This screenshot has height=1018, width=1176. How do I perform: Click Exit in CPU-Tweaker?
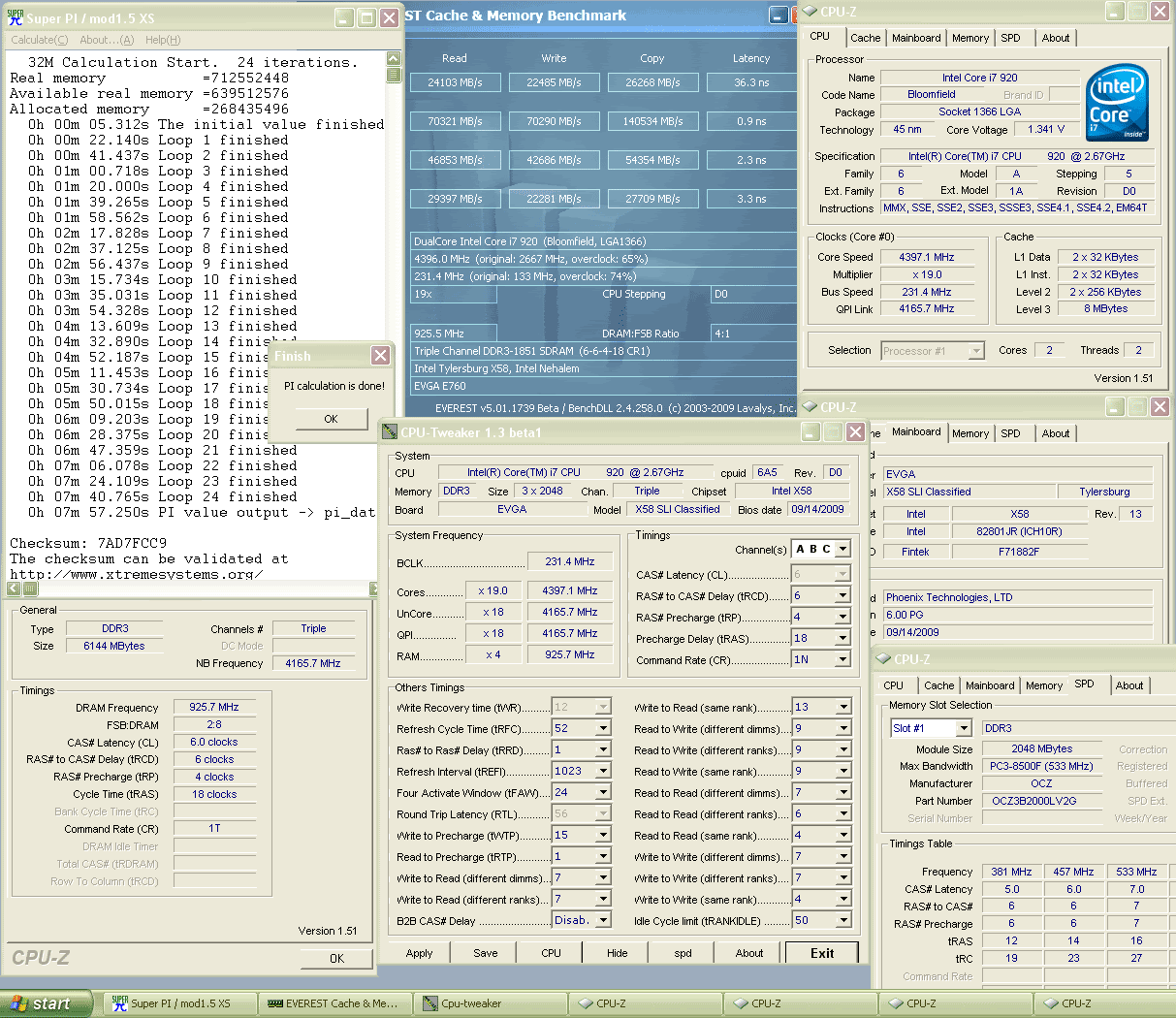point(822,953)
